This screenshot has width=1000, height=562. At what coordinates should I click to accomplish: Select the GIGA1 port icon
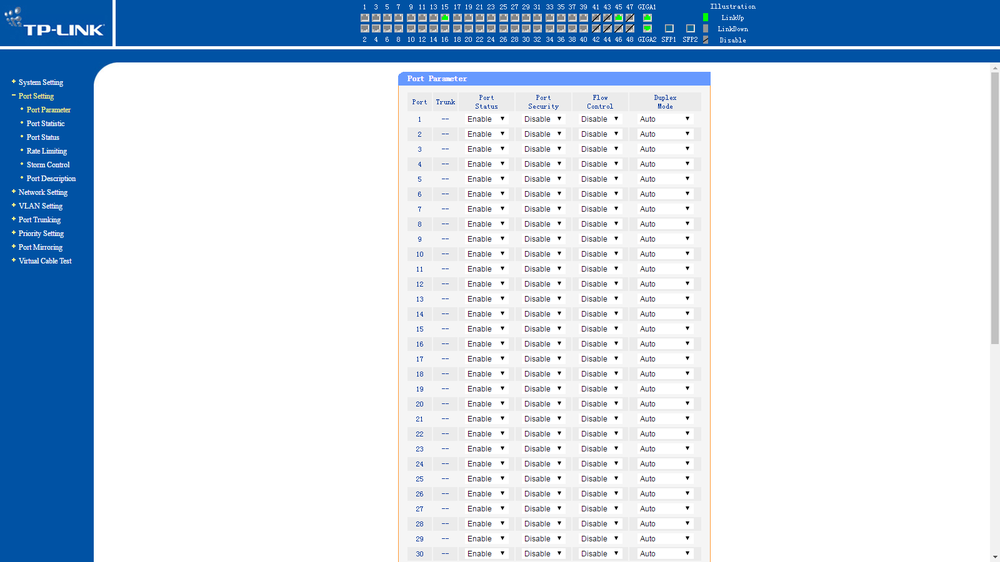click(x=647, y=18)
